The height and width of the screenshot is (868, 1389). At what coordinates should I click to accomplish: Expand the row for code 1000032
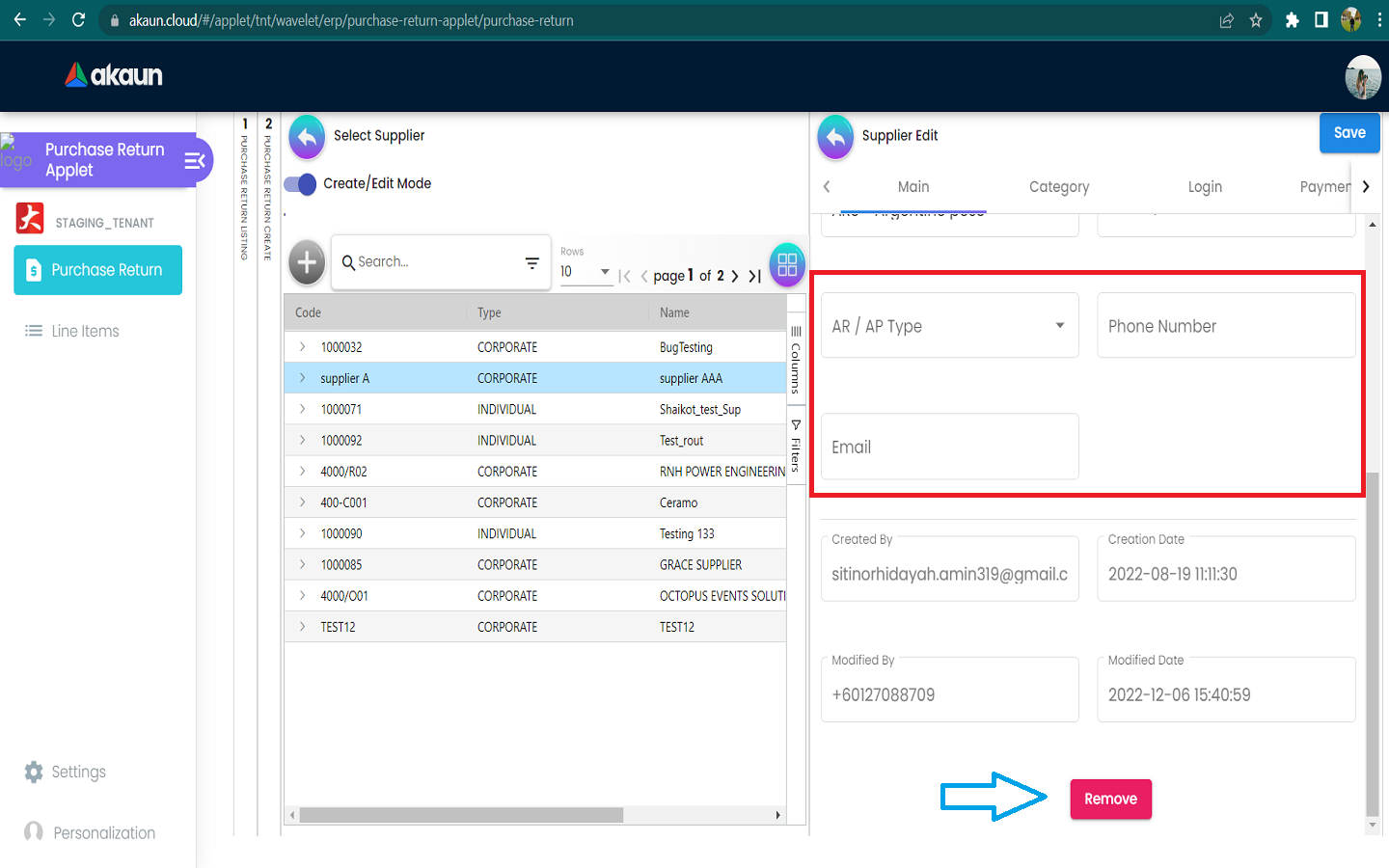(x=302, y=346)
